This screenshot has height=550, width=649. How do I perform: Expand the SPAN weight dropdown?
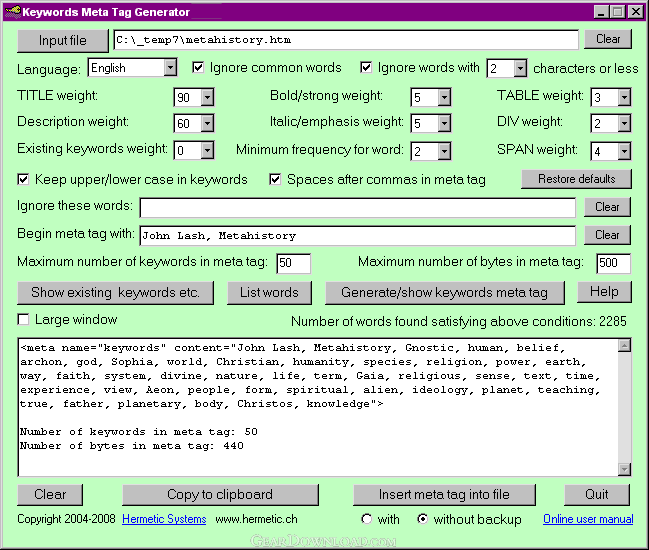tap(624, 152)
